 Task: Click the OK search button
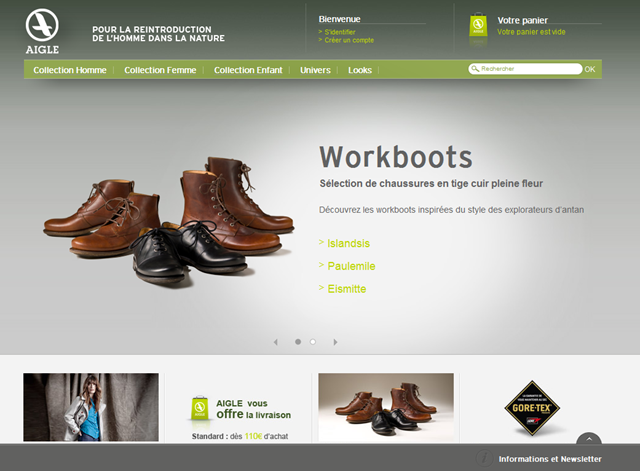coord(590,69)
